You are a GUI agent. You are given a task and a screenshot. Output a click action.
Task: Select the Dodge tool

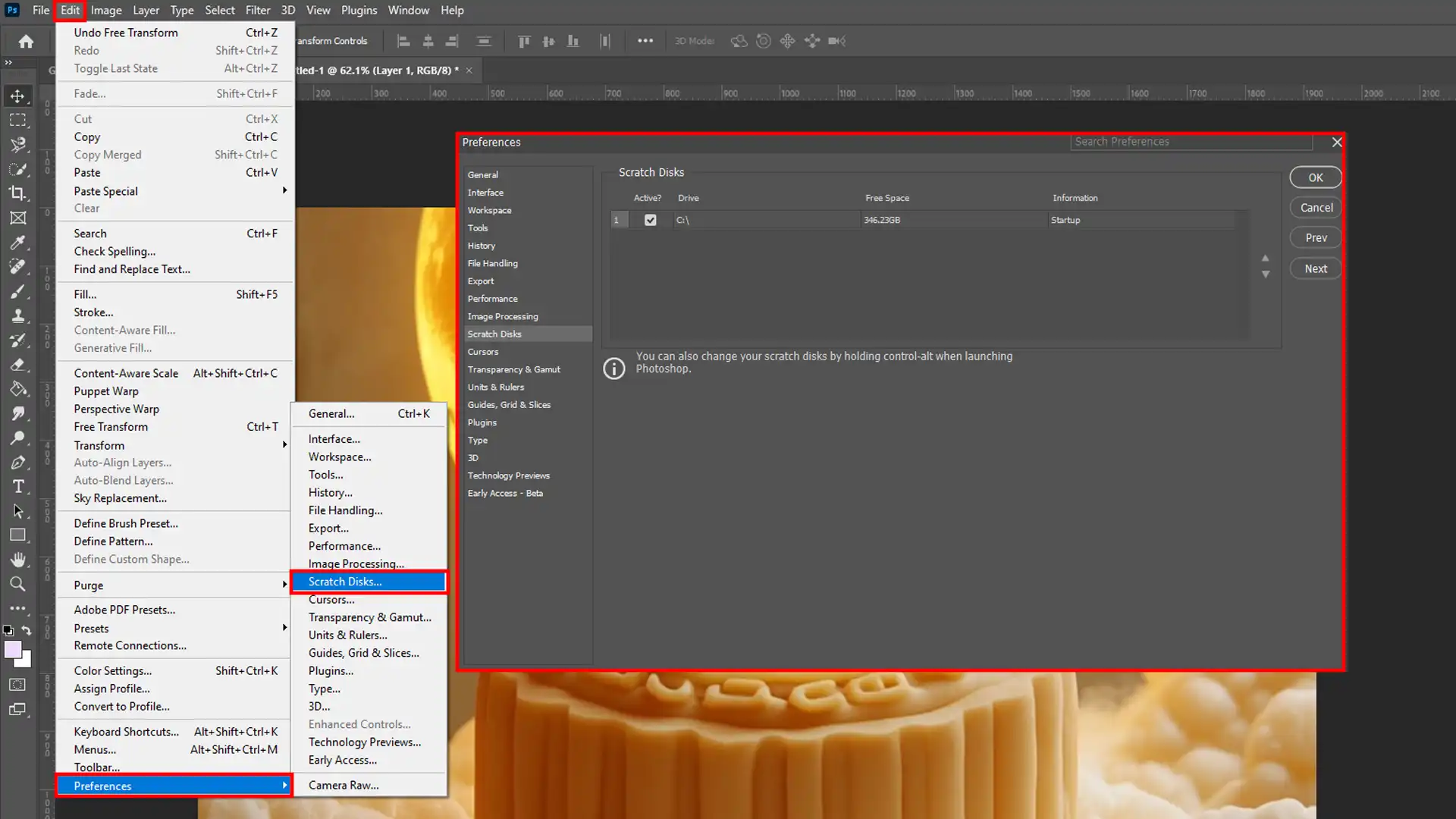[17, 438]
